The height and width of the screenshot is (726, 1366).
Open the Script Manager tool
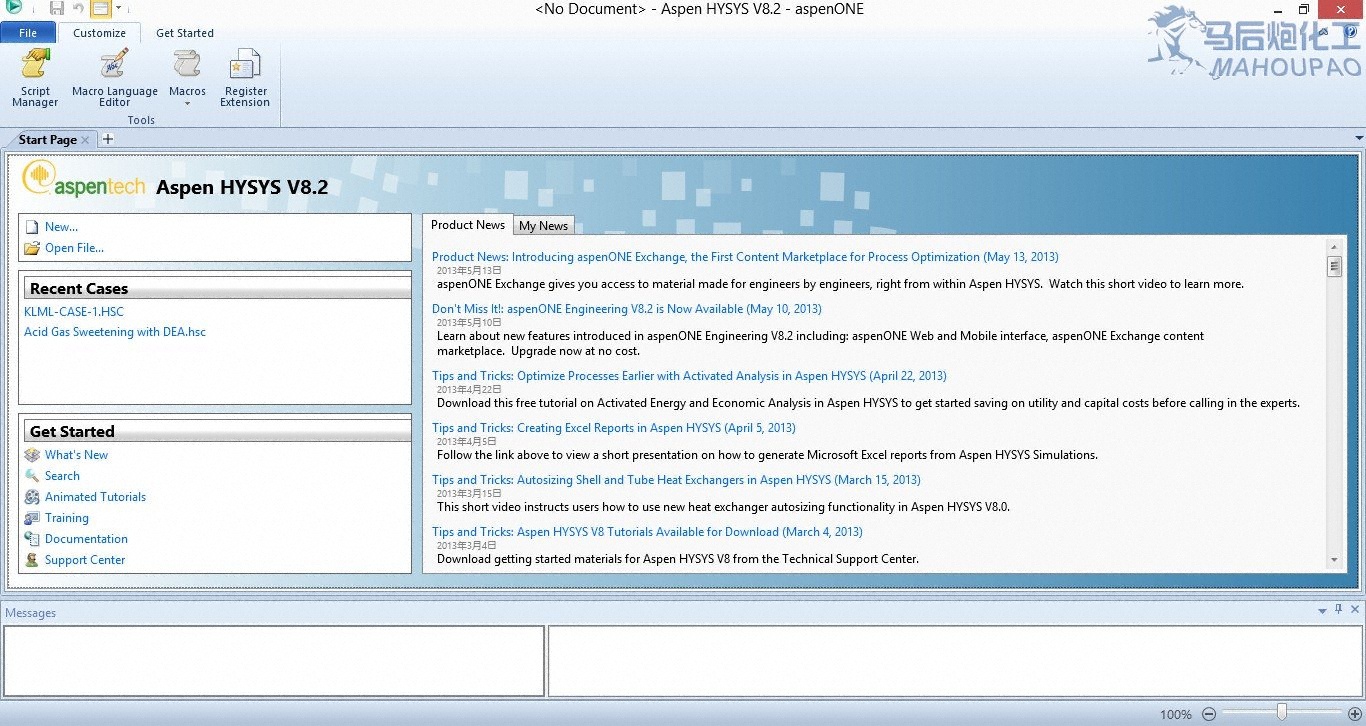pos(35,78)
